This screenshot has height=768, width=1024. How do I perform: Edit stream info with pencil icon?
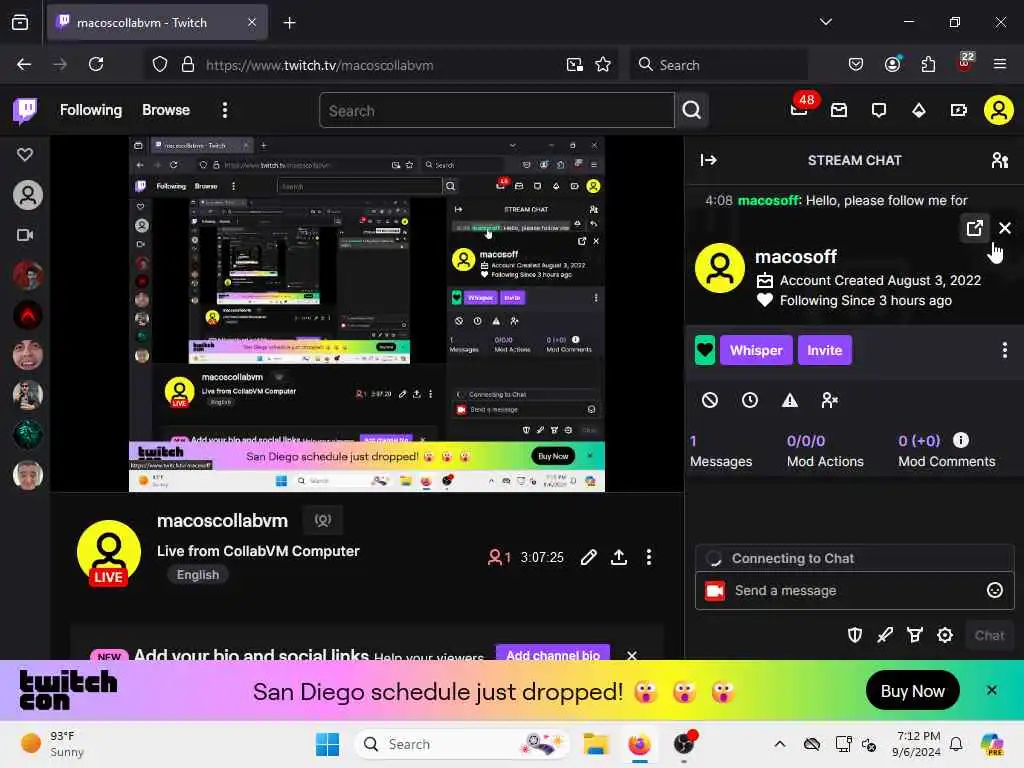pos(588,557)
